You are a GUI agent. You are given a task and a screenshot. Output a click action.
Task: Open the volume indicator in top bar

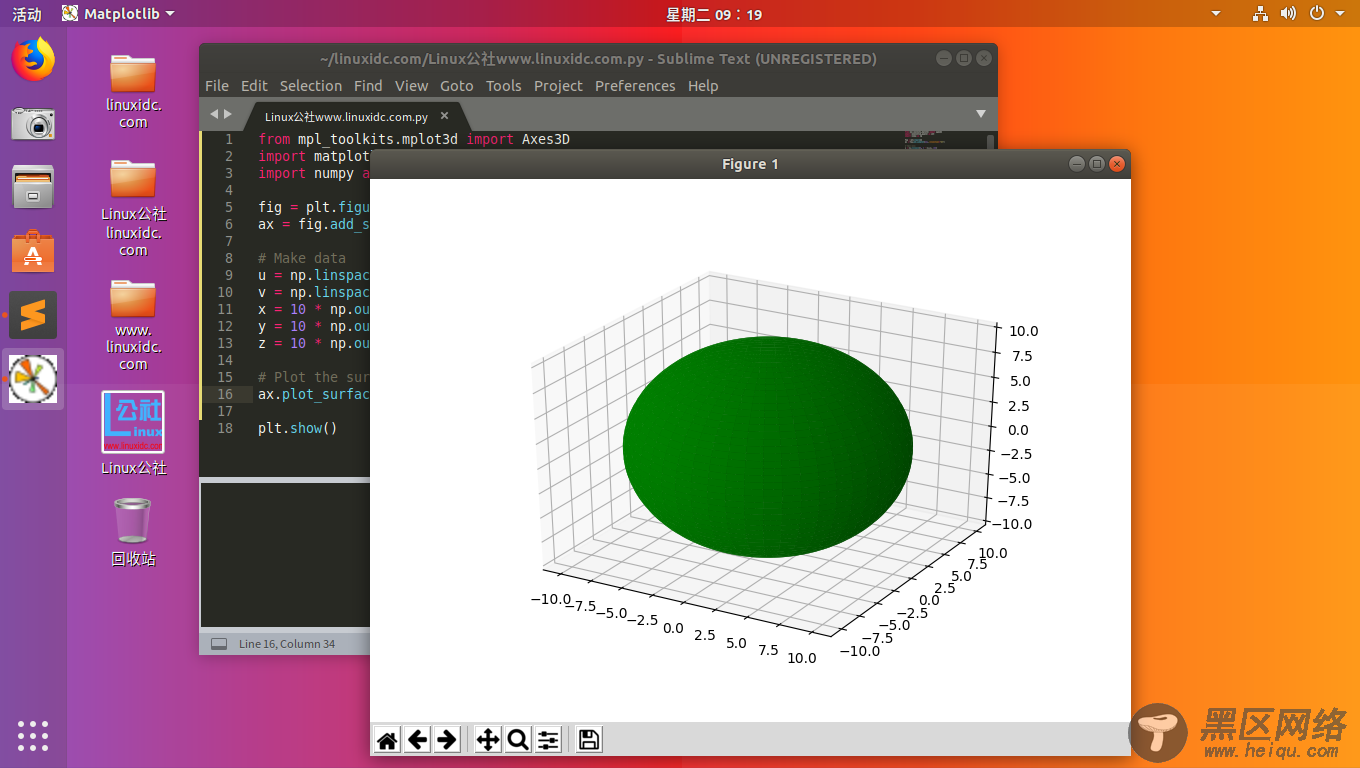(1288, 14)
